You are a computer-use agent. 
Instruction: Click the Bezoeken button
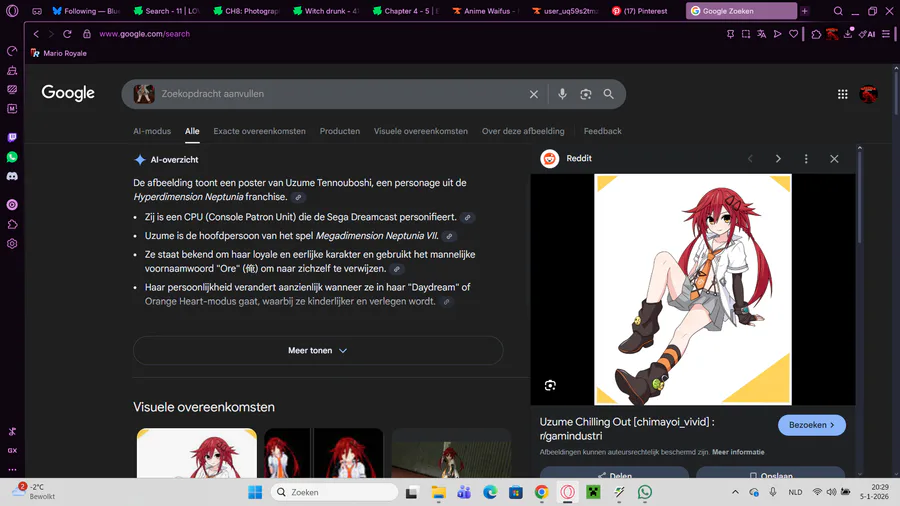tap(812, 425)
